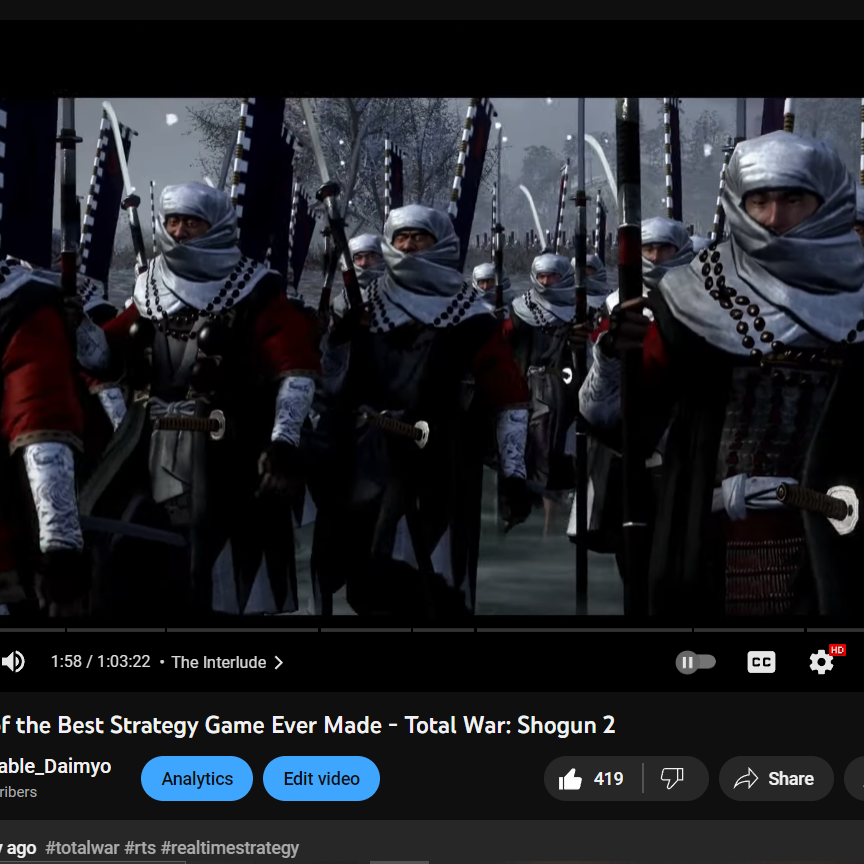Expand the chapter list arrow after The Interlude
This screenshot has width=864, height=864.
[279, 662]
